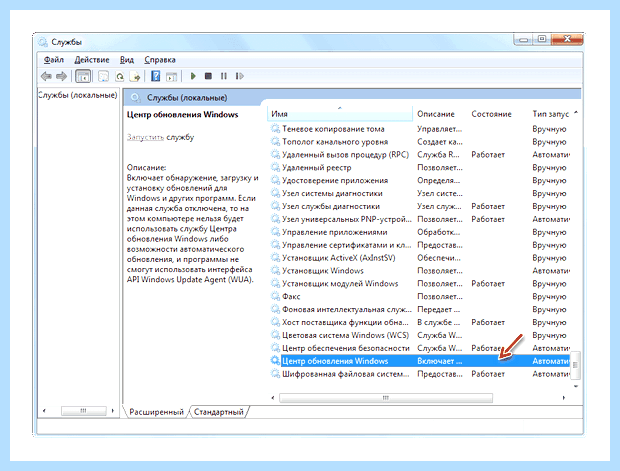
Task: Click the list's scroll right arrow
Action: pyautogui.click(x=564, y=397)
